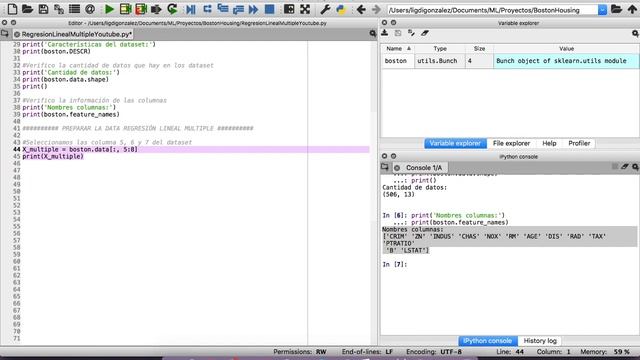Screen dimensions: 640x360
Task: Save data as icon in Variable explorer
Action: click(x=398, y=33)
